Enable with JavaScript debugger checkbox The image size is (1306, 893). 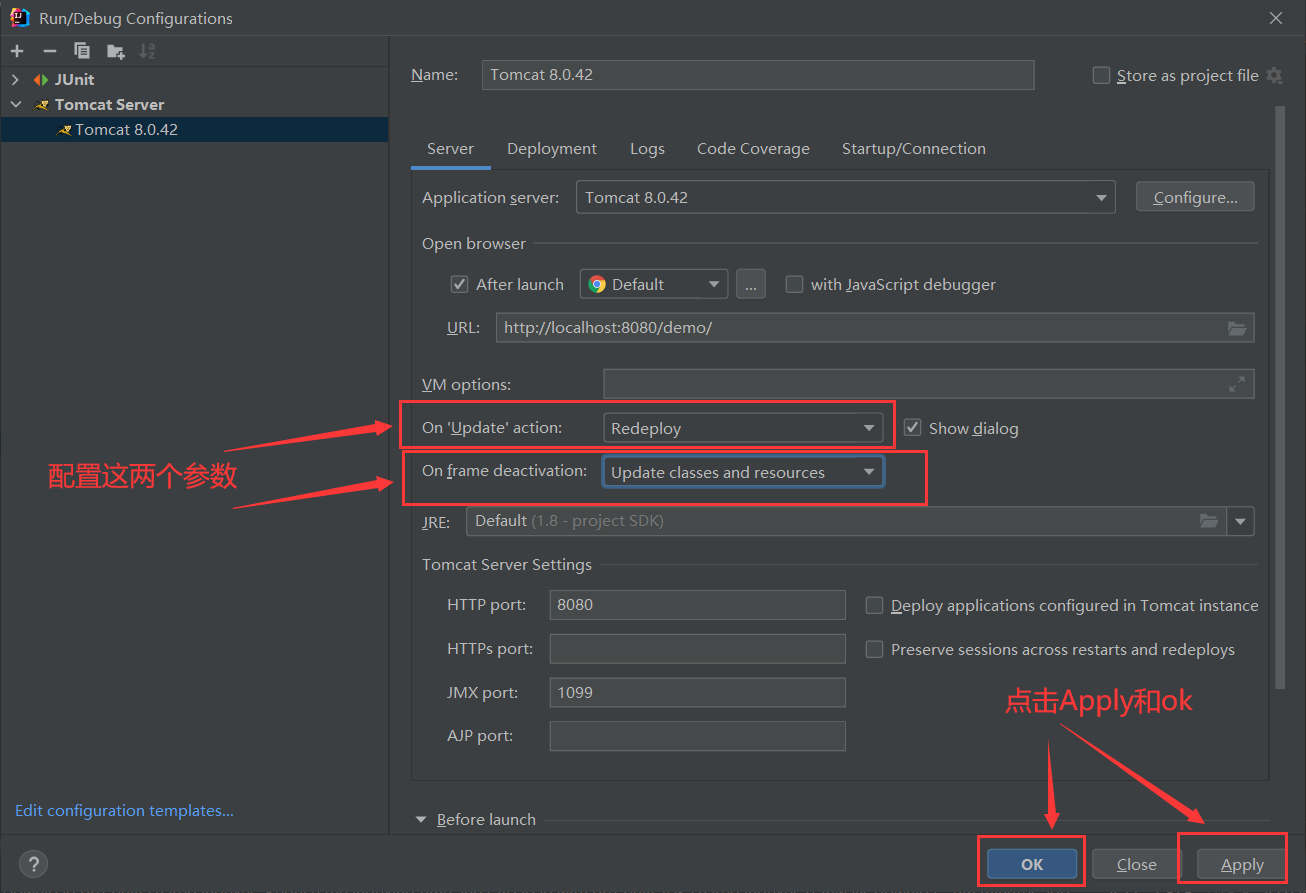pos(794,284)
